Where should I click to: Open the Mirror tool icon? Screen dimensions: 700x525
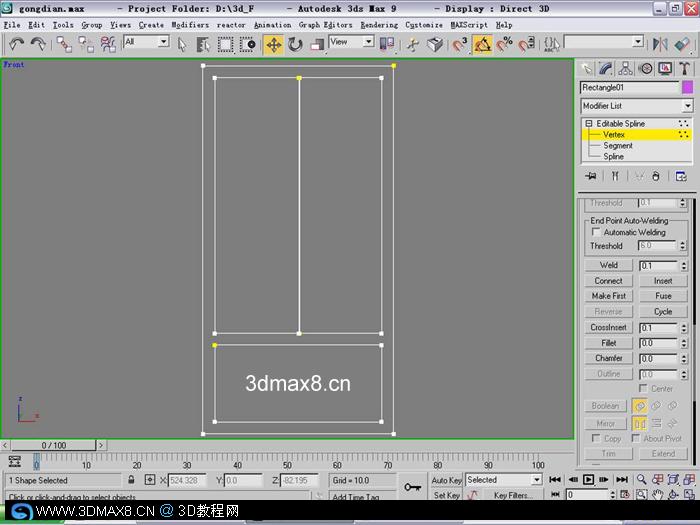click(660, 44)
